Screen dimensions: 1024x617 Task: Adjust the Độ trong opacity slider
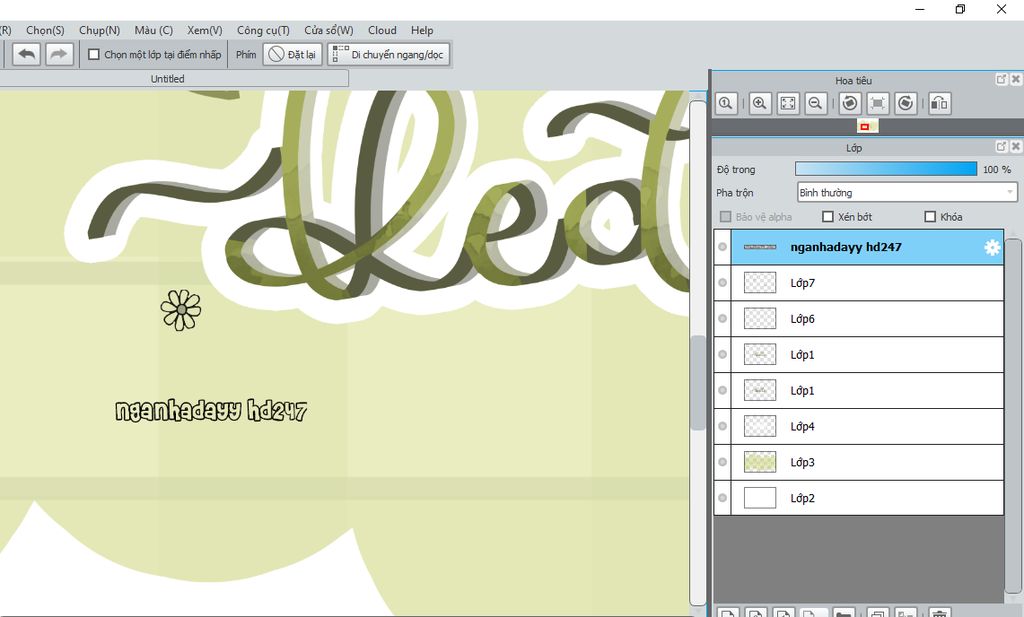pos(886,169)
